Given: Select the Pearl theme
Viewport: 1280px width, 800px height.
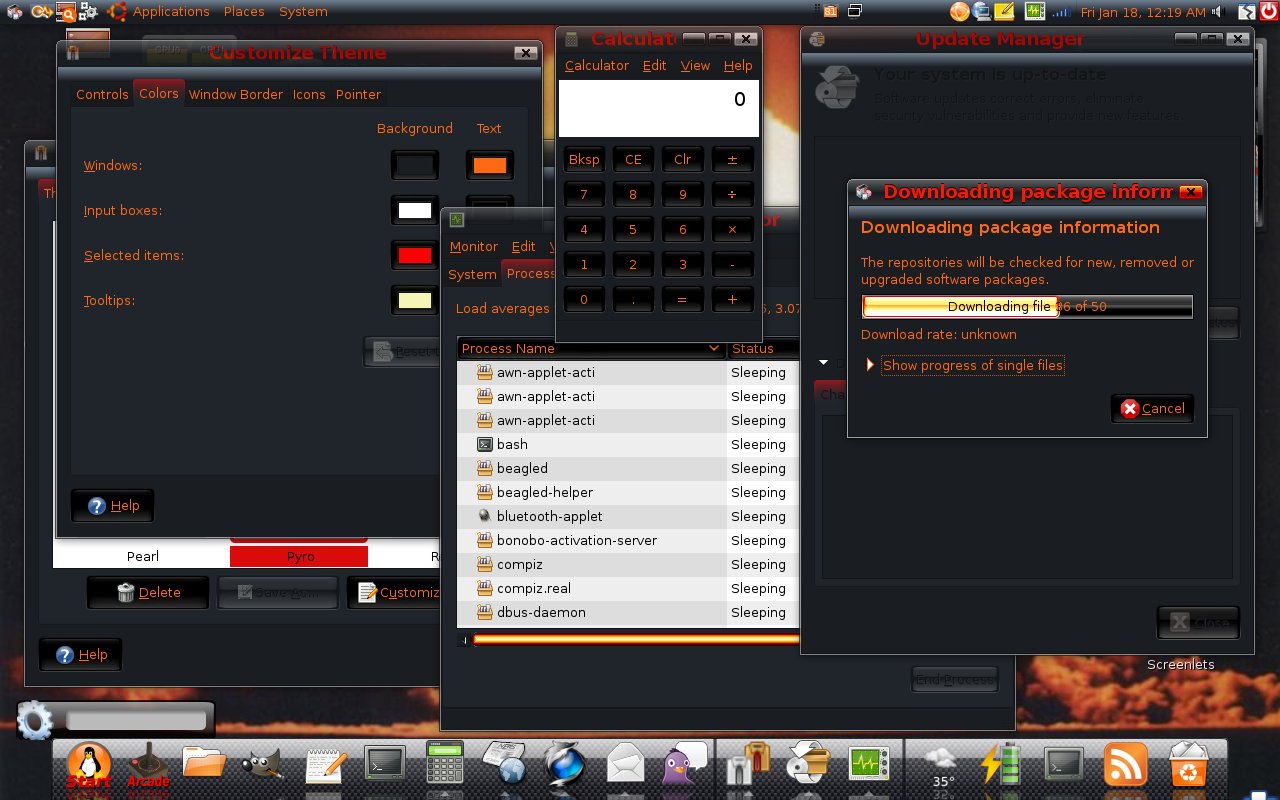Looking at the screenshot, I should (142, 556).
